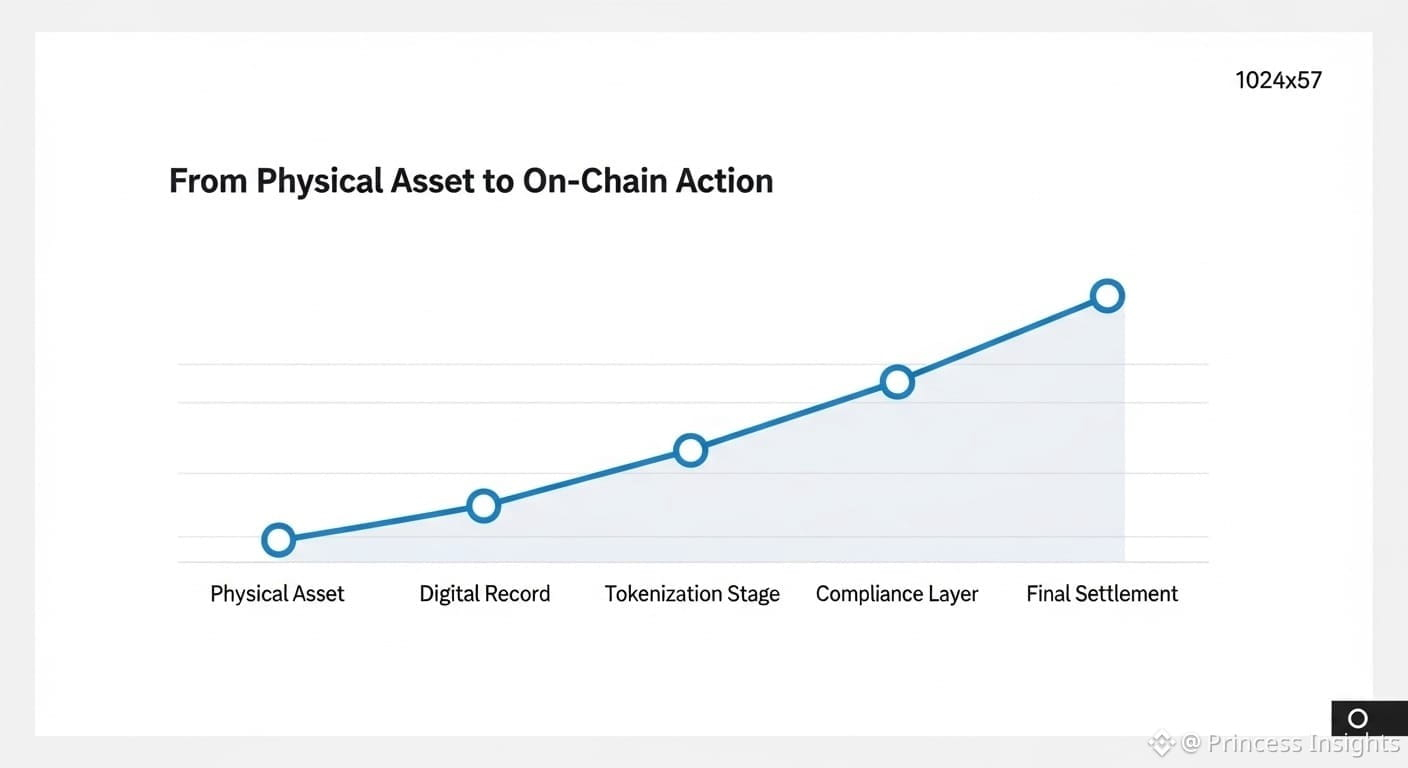1408x768 pixels.
Task: Click the line segment between Tokenization Stage and Compliance Layer
Action: pyautogui.click(x=793, y=416)
